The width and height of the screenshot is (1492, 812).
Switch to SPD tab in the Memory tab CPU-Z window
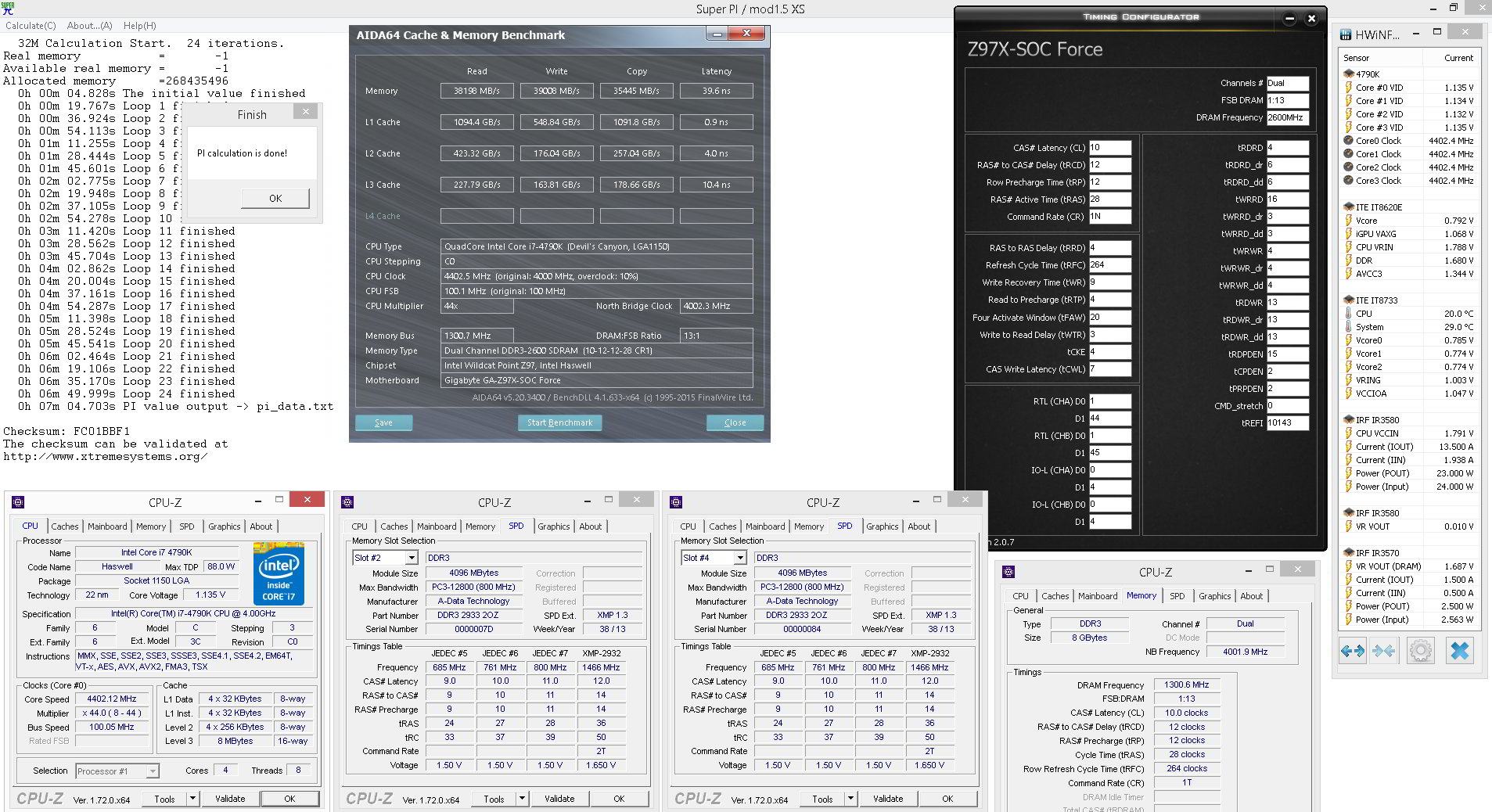[1177, 596]
